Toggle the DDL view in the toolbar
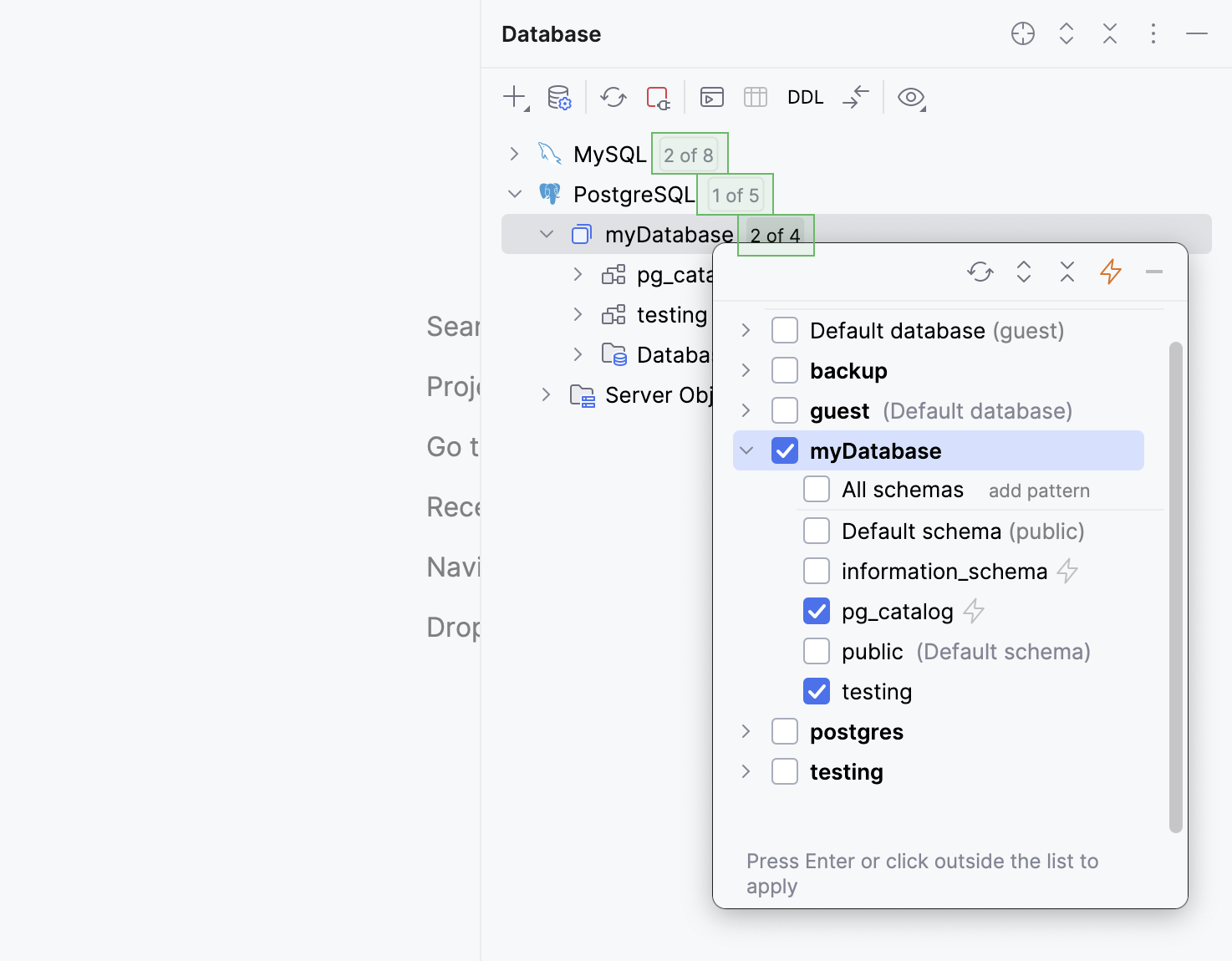 coord(804,97)
